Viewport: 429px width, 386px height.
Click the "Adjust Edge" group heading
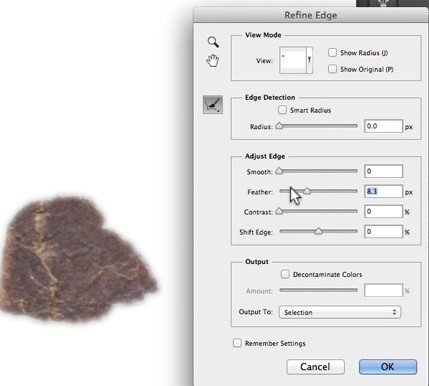(265, 156)
